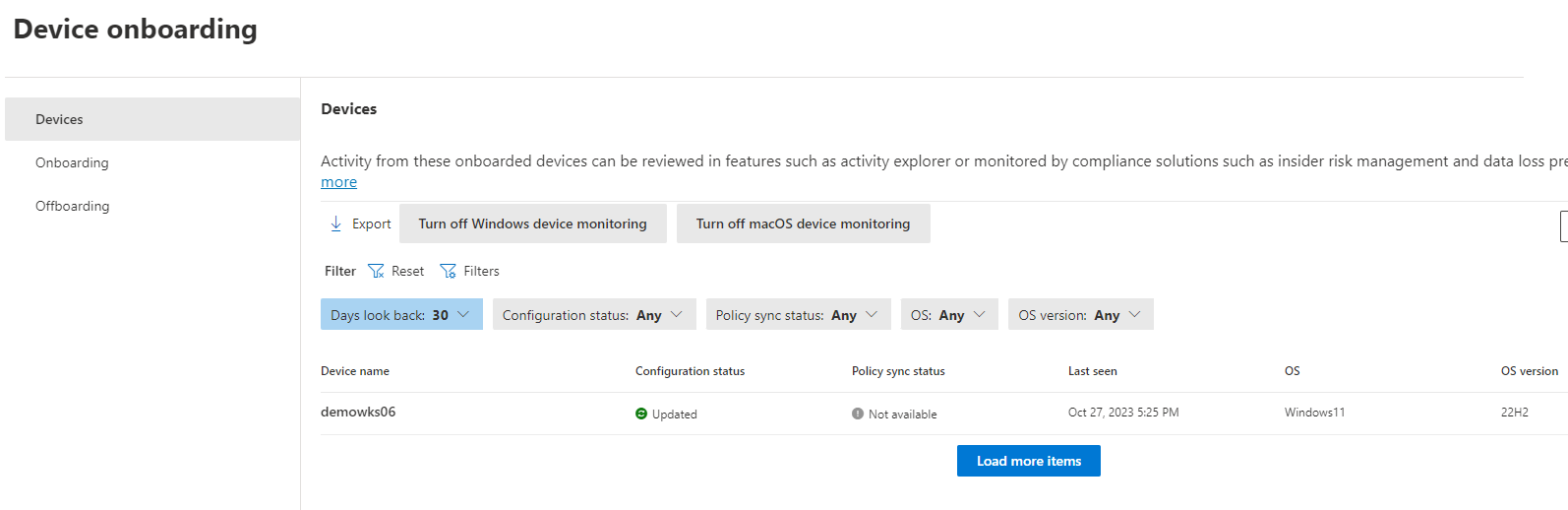1568x510 pixels.
Task: Open the Policy sync status filter dropdown
Action: 797,315
